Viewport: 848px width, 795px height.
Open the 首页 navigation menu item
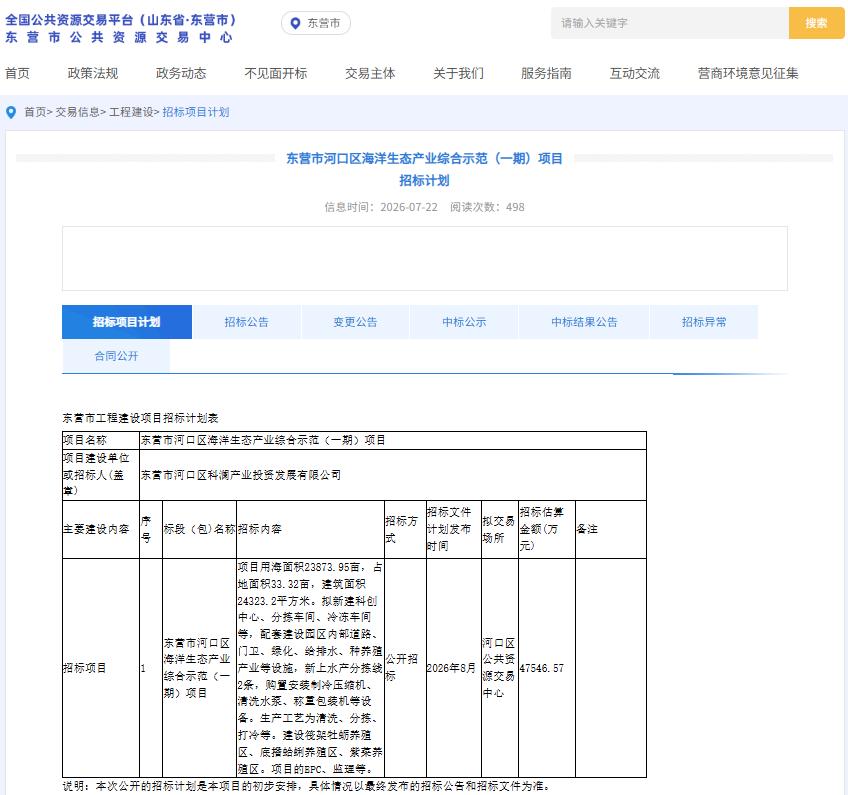17,74
